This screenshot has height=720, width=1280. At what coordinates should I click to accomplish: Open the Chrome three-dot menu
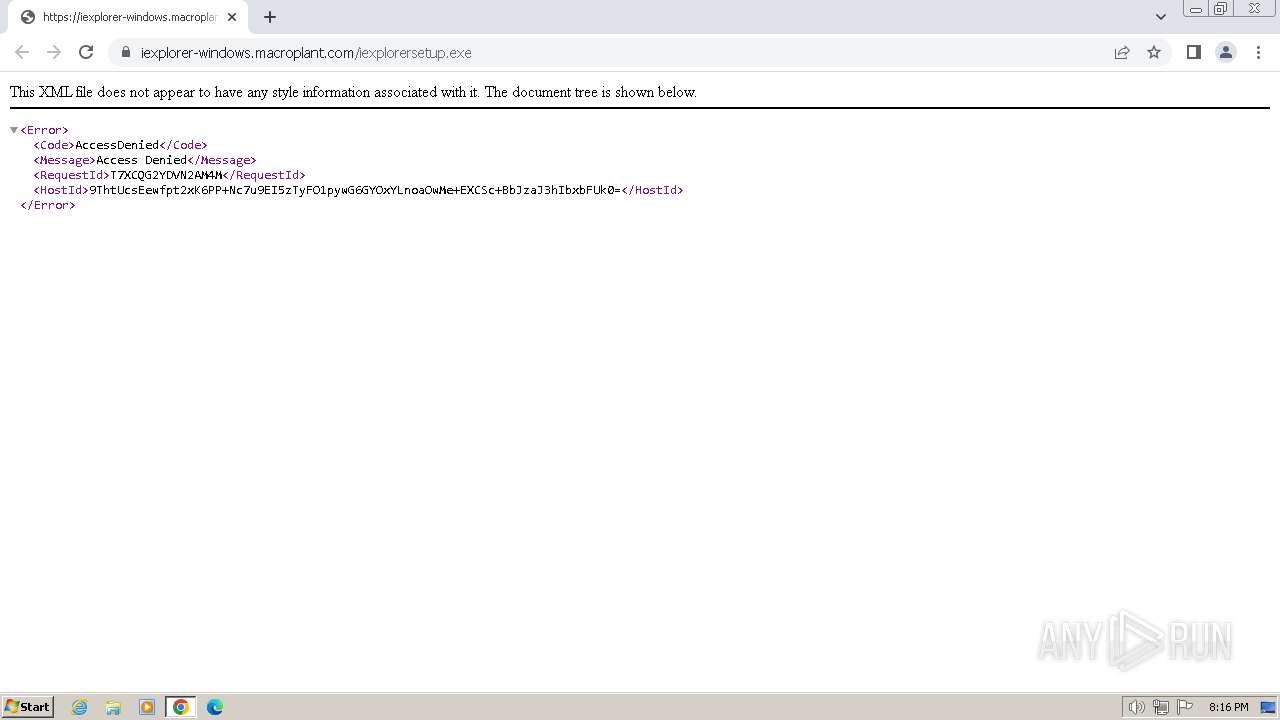[1258, 52]
